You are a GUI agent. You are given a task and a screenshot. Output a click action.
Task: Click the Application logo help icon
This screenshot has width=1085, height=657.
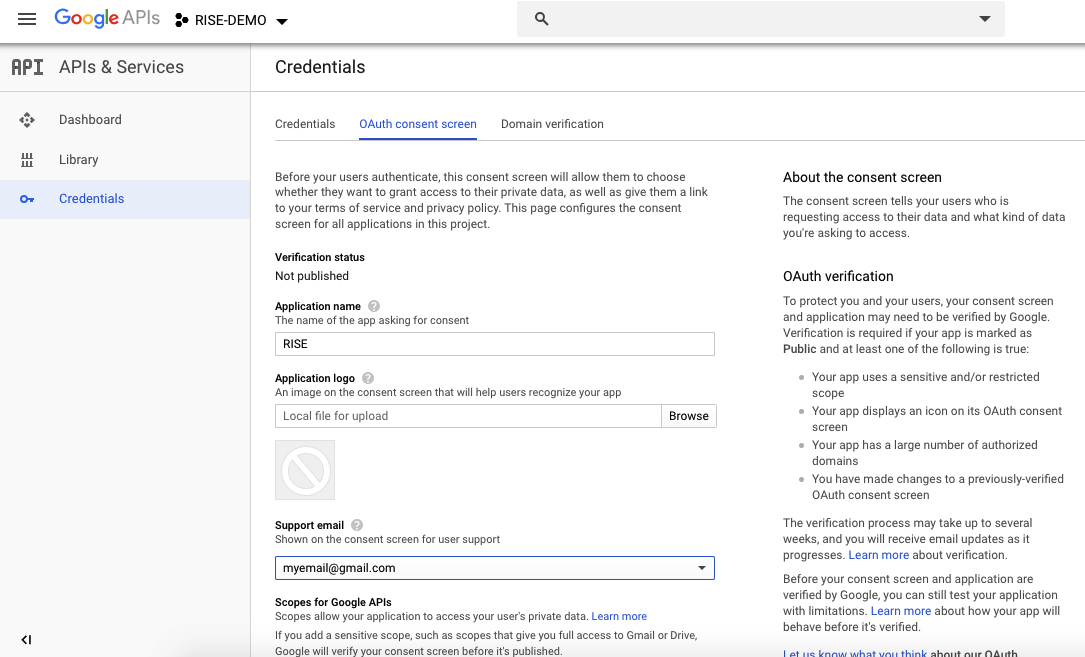tap(368, 378)
